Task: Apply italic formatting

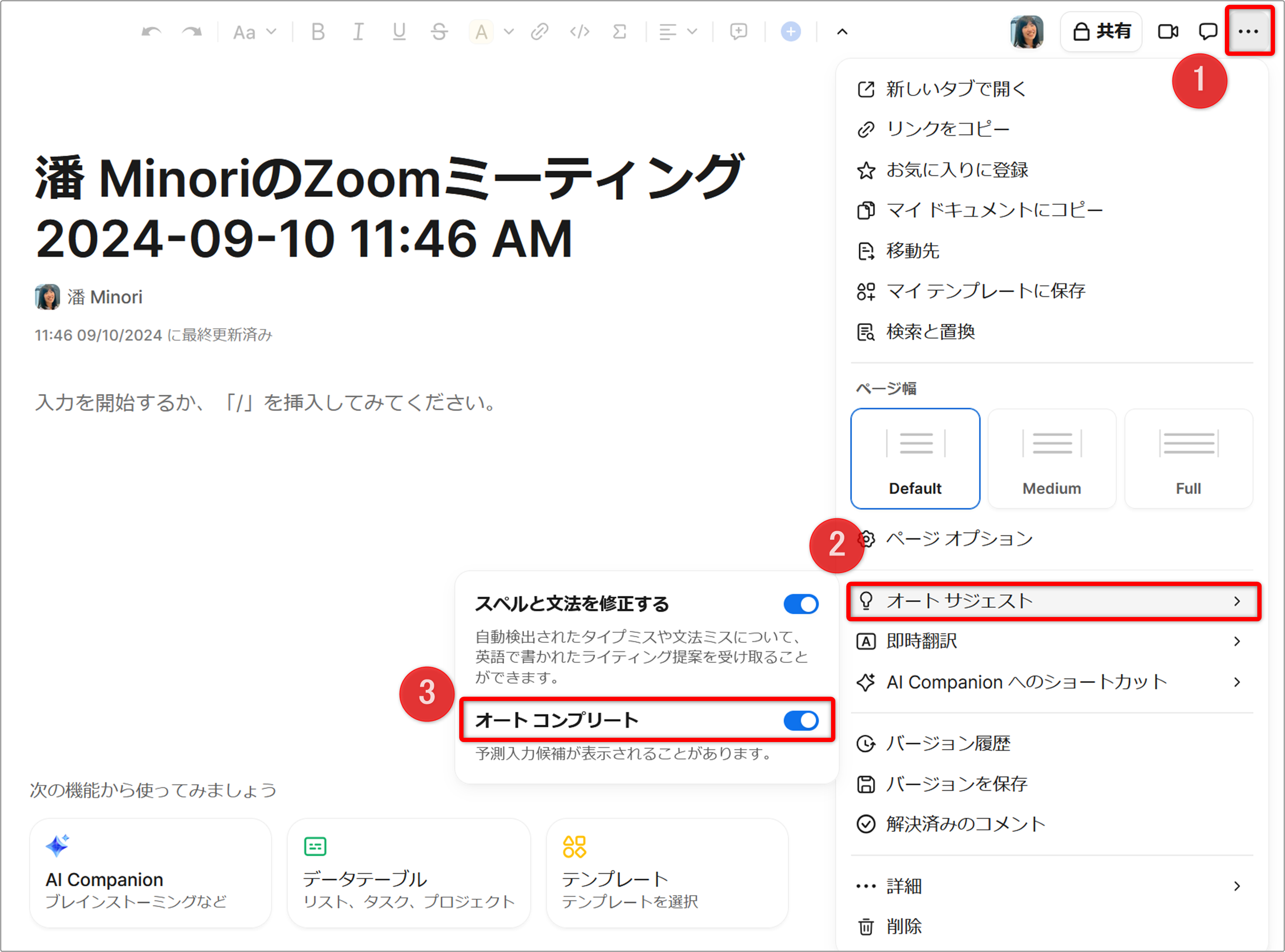Action: pyautogui.click(x=358, y=31)
